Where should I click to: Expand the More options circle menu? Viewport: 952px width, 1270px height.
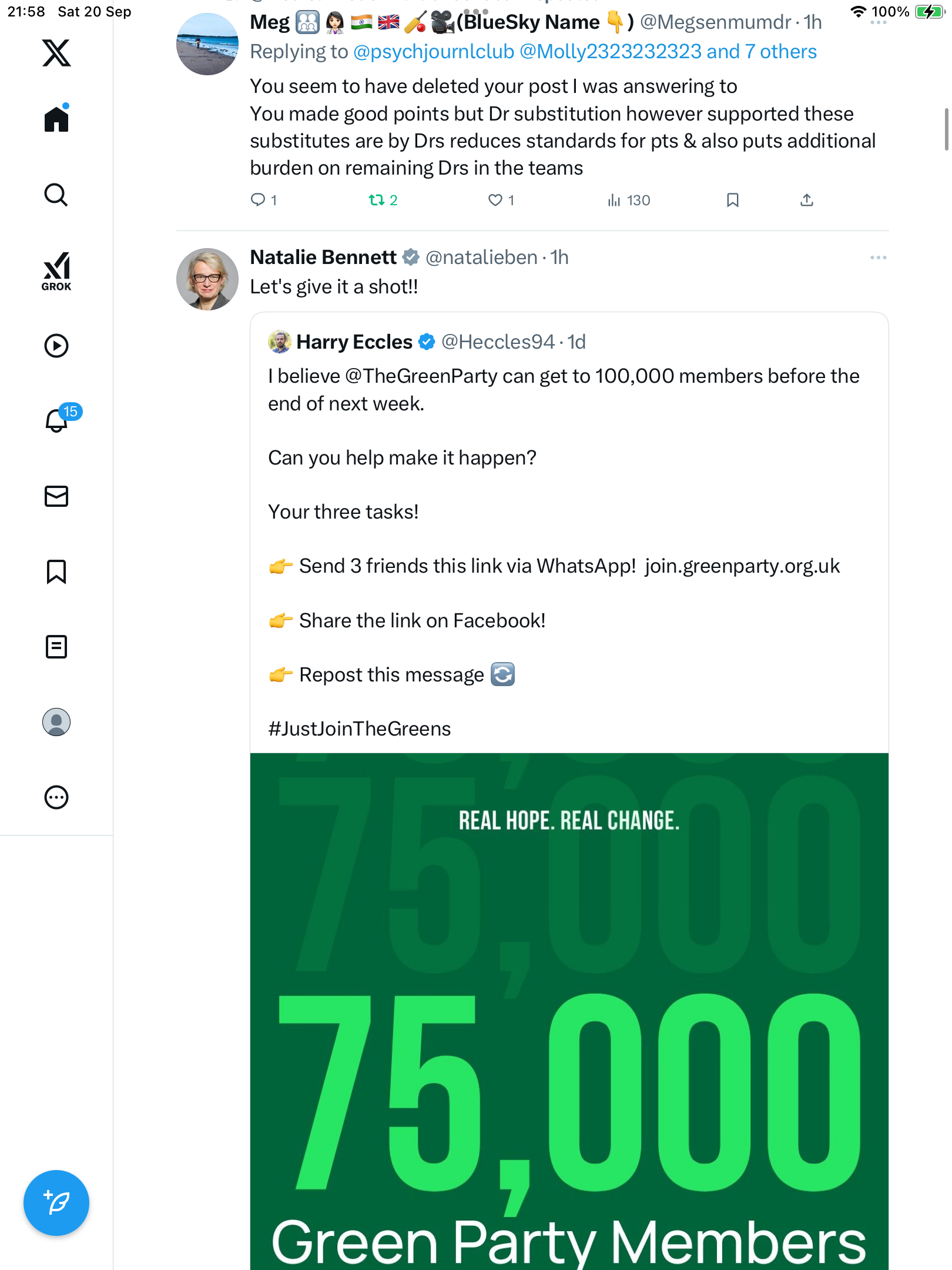[x=56, y=797]
